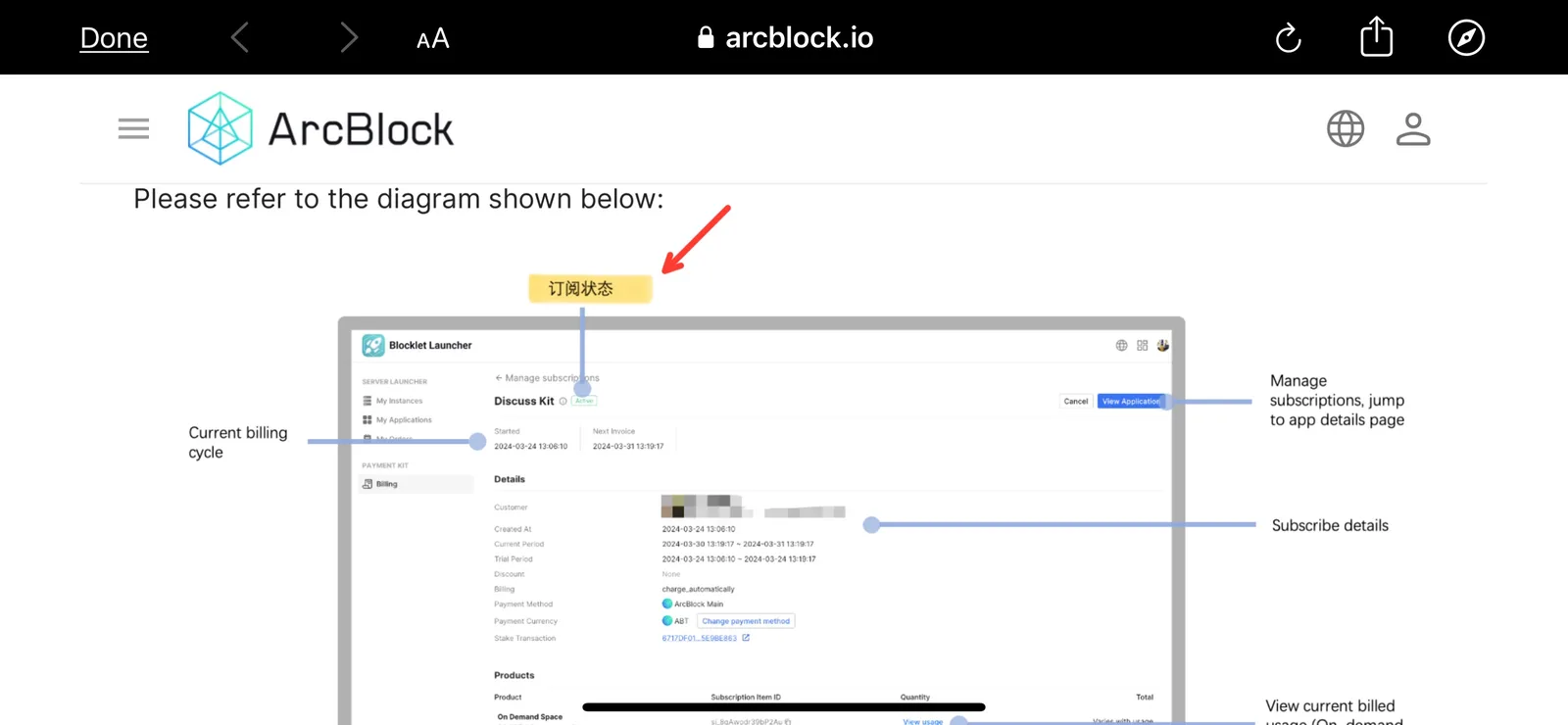Screen dimensions: 1568x725
Task: Open the page in Safari via the compass icon
Action: pyautogui.click(x=1466, y=38)
